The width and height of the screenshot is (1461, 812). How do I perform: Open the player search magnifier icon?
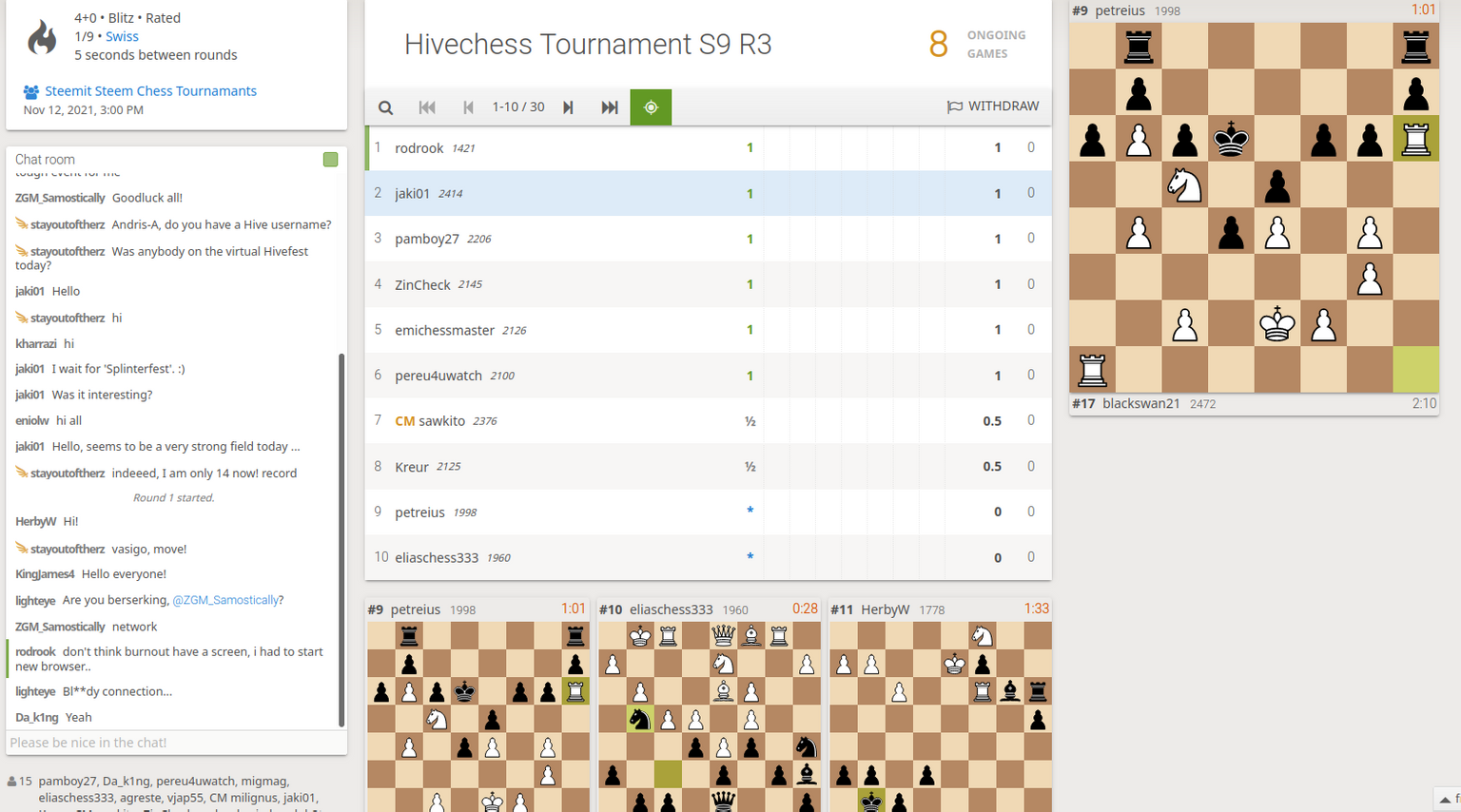point(385,107)
